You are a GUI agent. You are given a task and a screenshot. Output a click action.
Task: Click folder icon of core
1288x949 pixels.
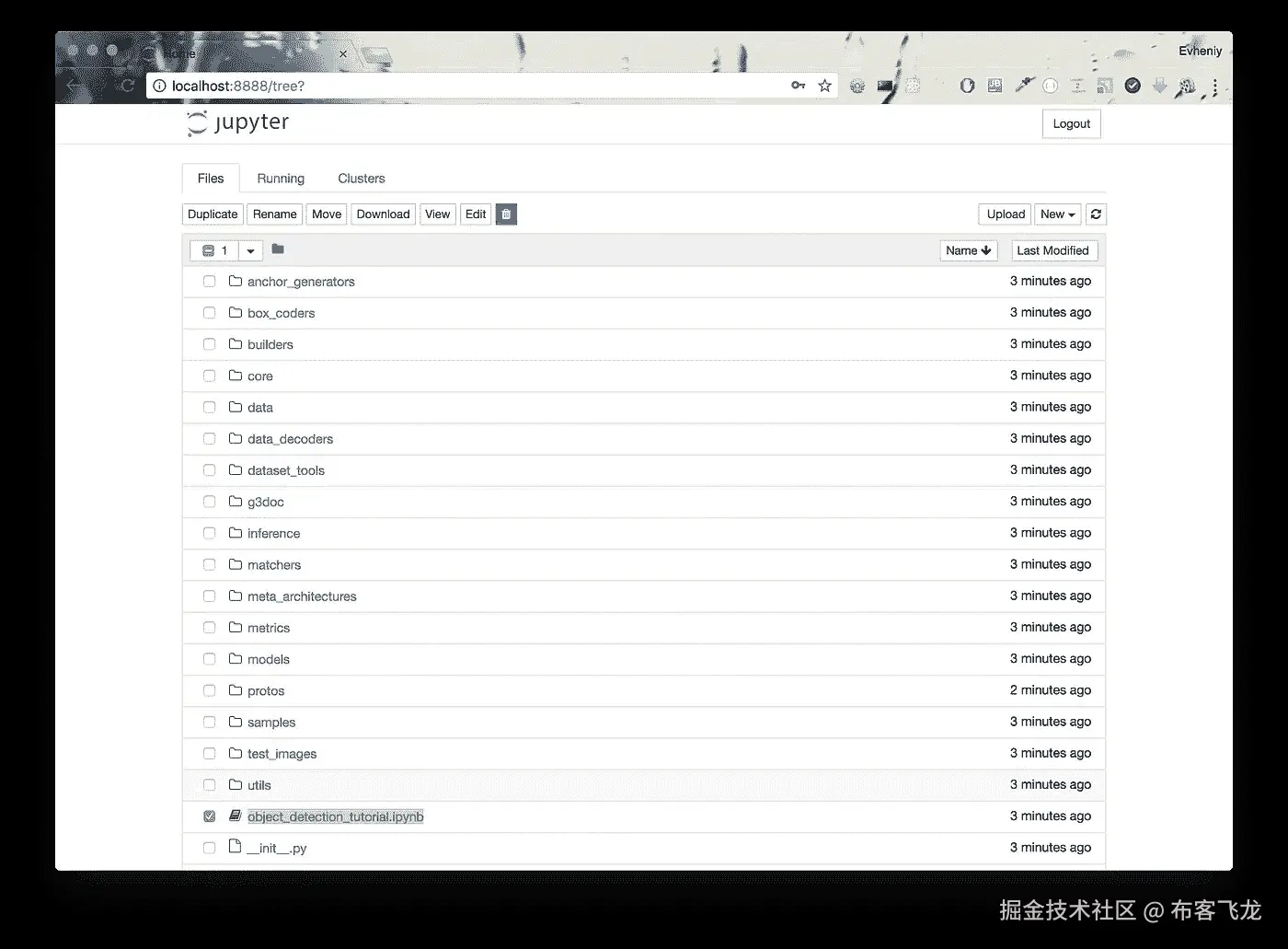pos(236,376)
